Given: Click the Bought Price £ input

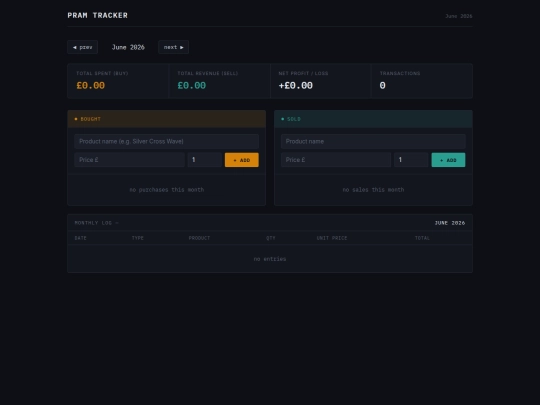Looking at the screenshot, I should [x=129, y=160].
